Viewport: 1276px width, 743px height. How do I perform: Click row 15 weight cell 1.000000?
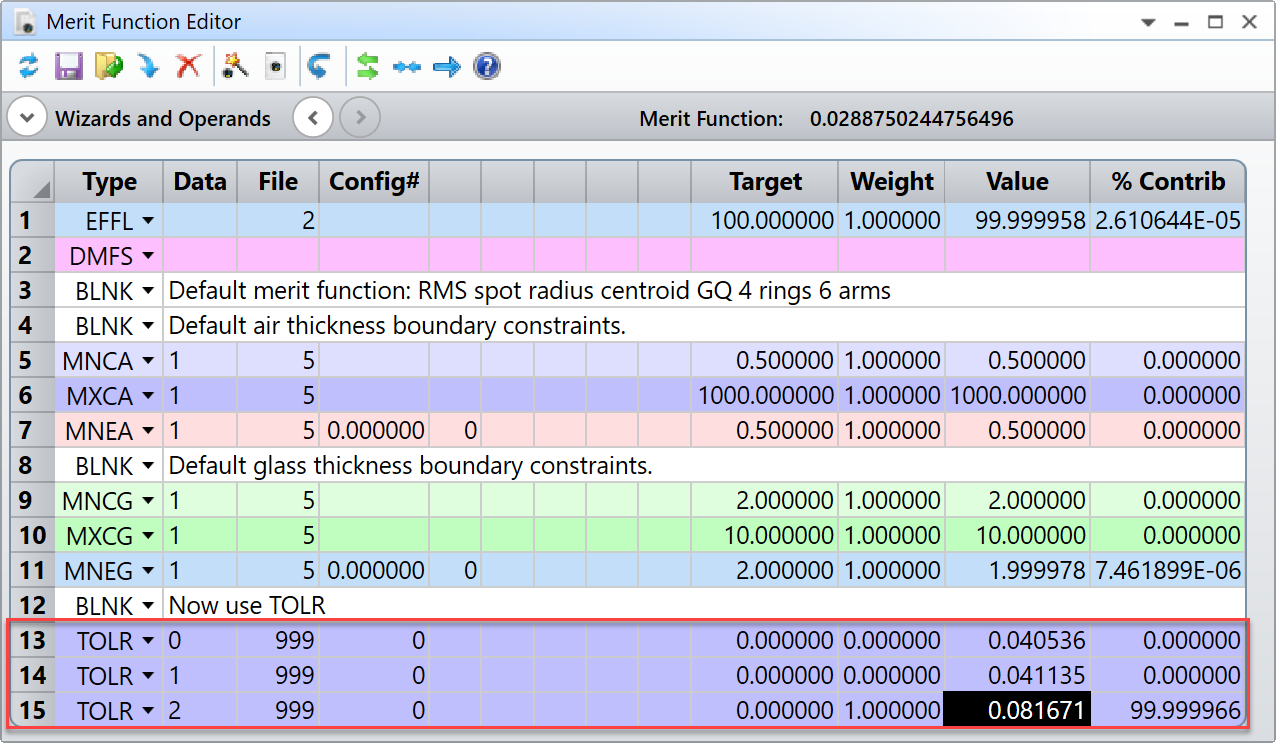[892, 711]
